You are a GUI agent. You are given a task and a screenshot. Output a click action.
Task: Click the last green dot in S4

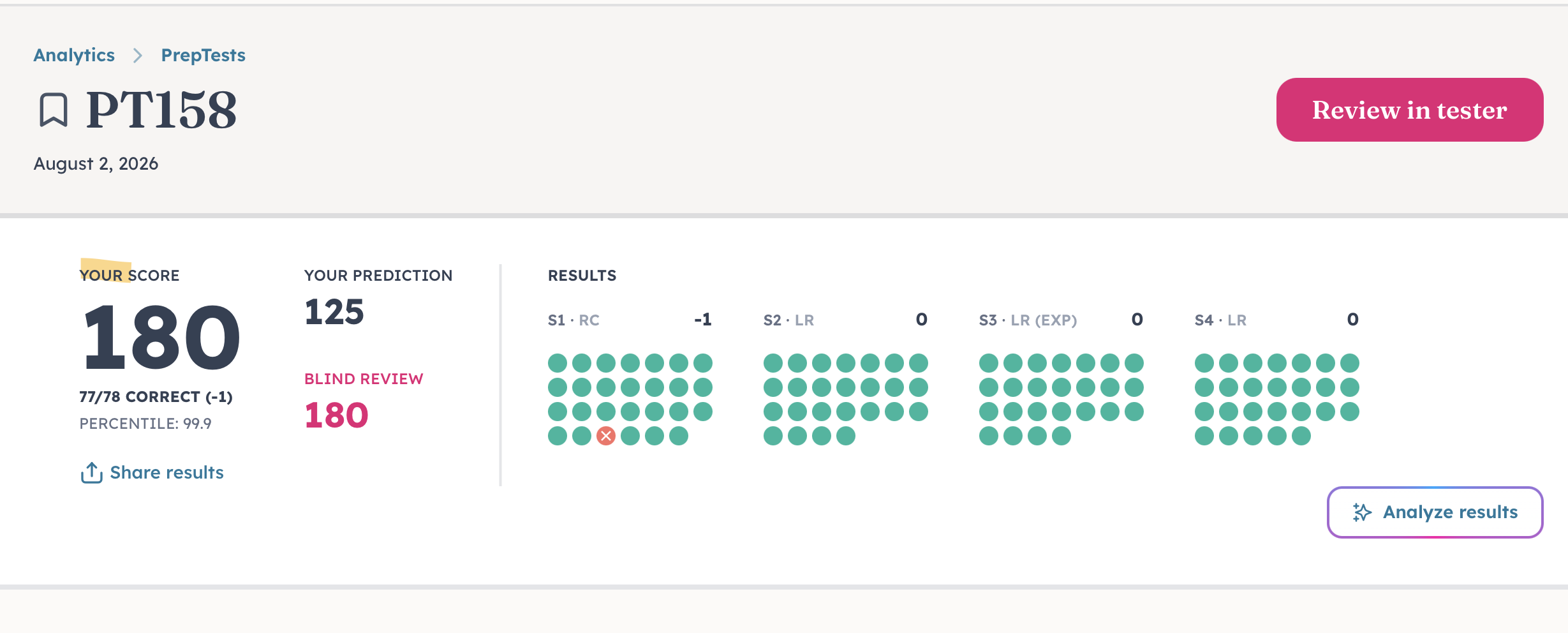pyautogui.click(x=1301, y=436)
